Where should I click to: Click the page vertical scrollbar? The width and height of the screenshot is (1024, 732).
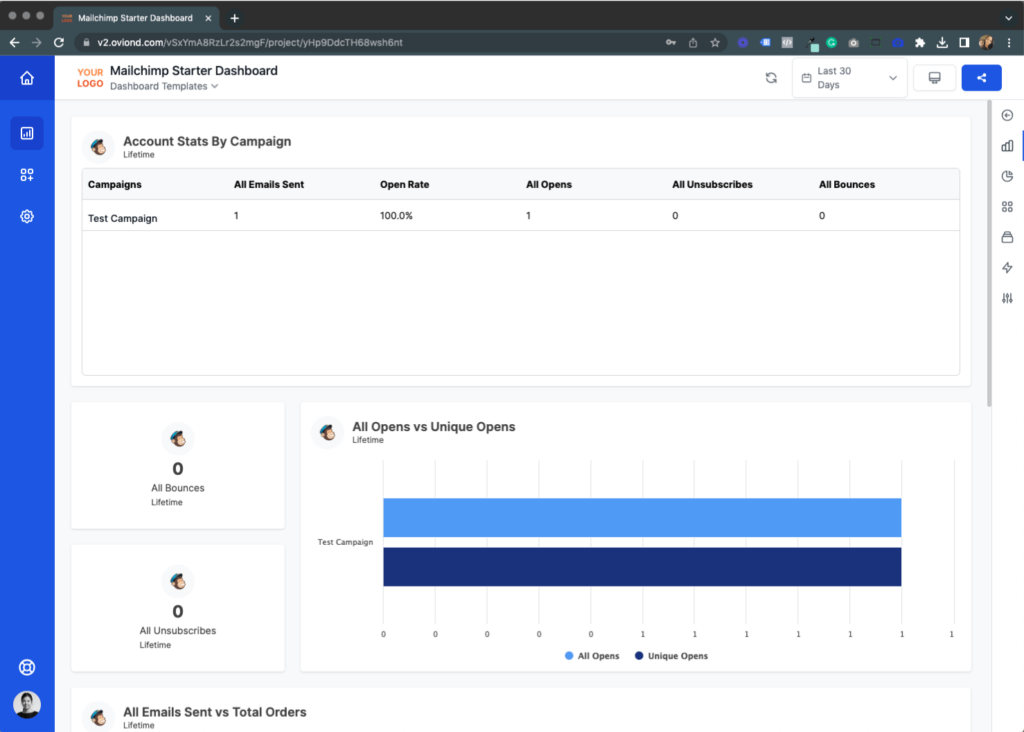coord(989,253)
